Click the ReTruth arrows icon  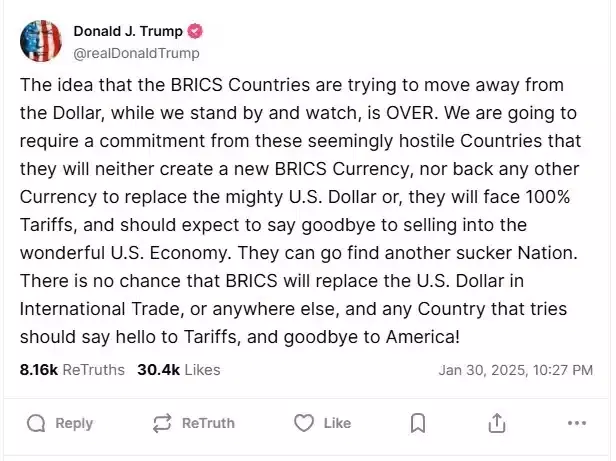(162, 423)
